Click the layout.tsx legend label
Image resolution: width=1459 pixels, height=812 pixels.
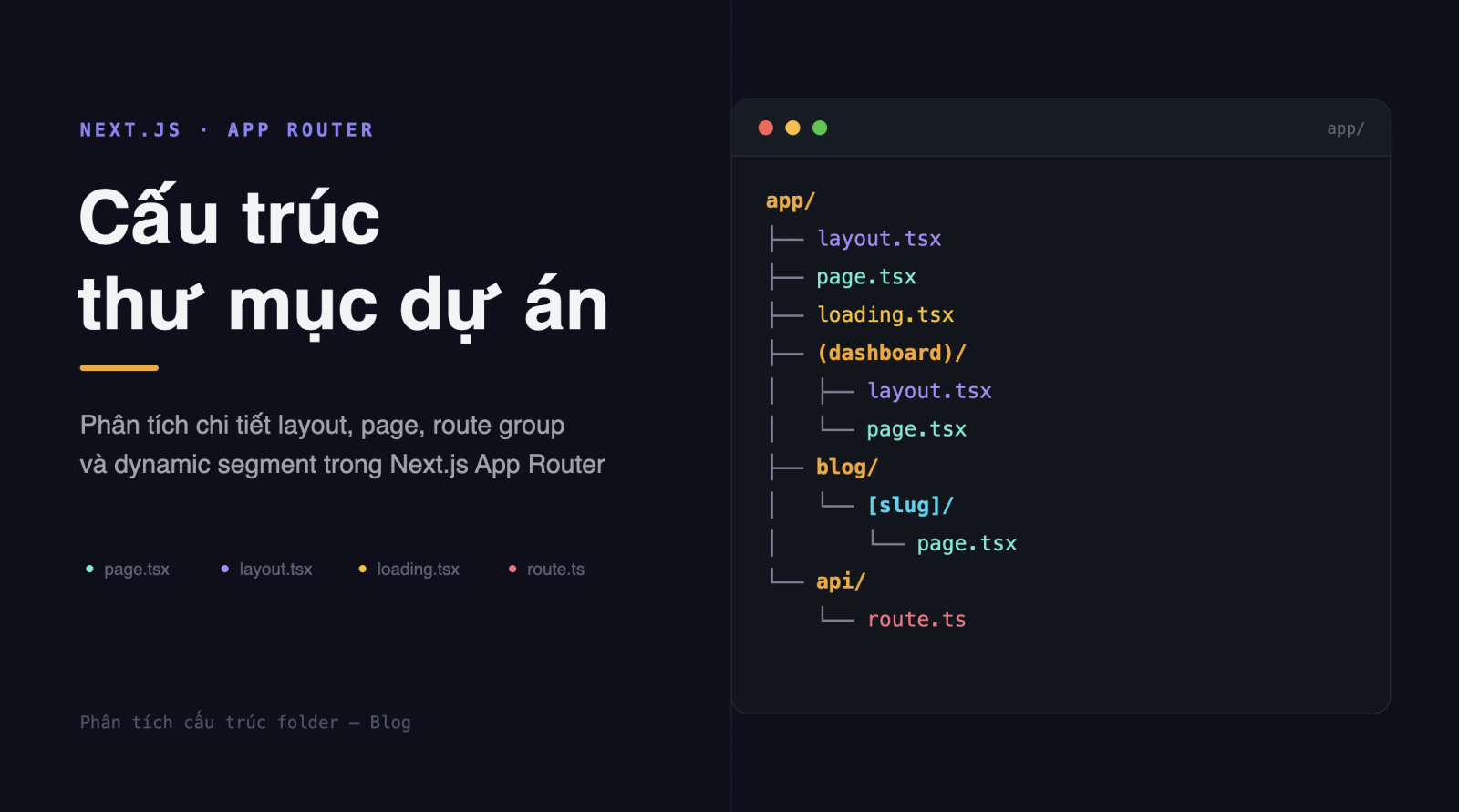click(x=275, y=570)
